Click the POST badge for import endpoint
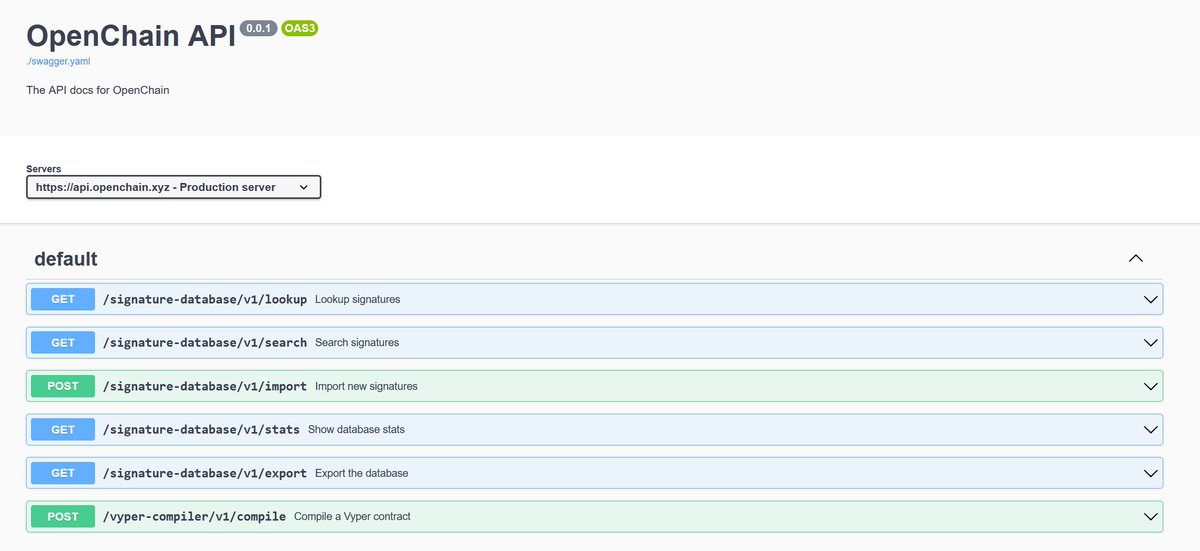The width and height of the screenshot is (1200, 551). pos(63,386)
